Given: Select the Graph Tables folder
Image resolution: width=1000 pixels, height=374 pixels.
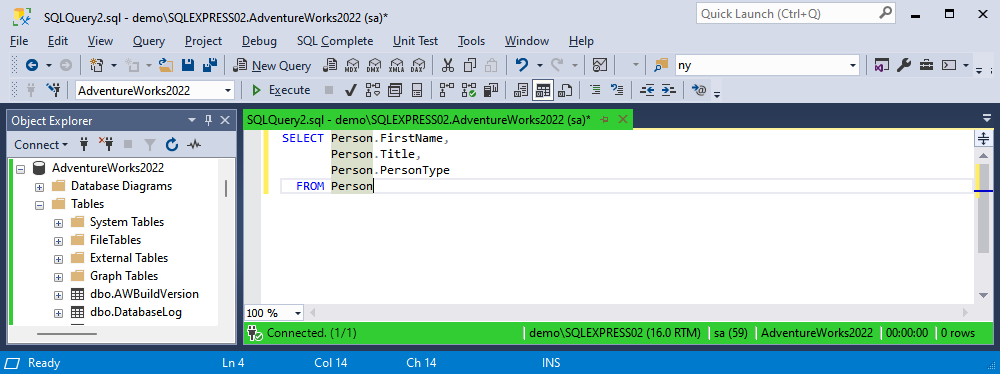Looking at the screenshot, I should tap(124, 276).
